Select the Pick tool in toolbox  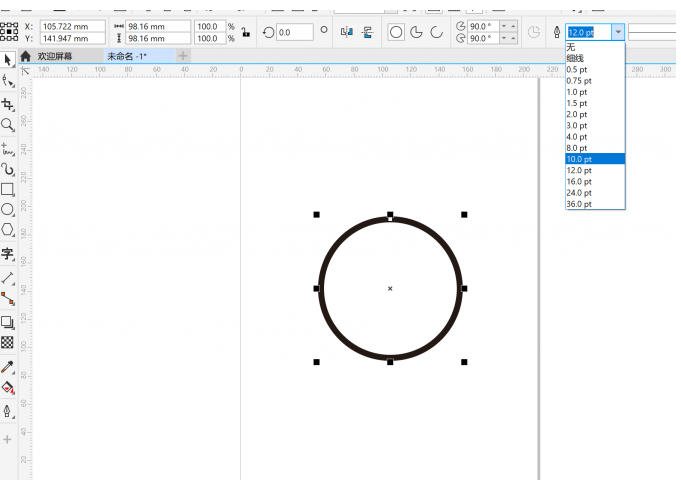pos(8,60)
